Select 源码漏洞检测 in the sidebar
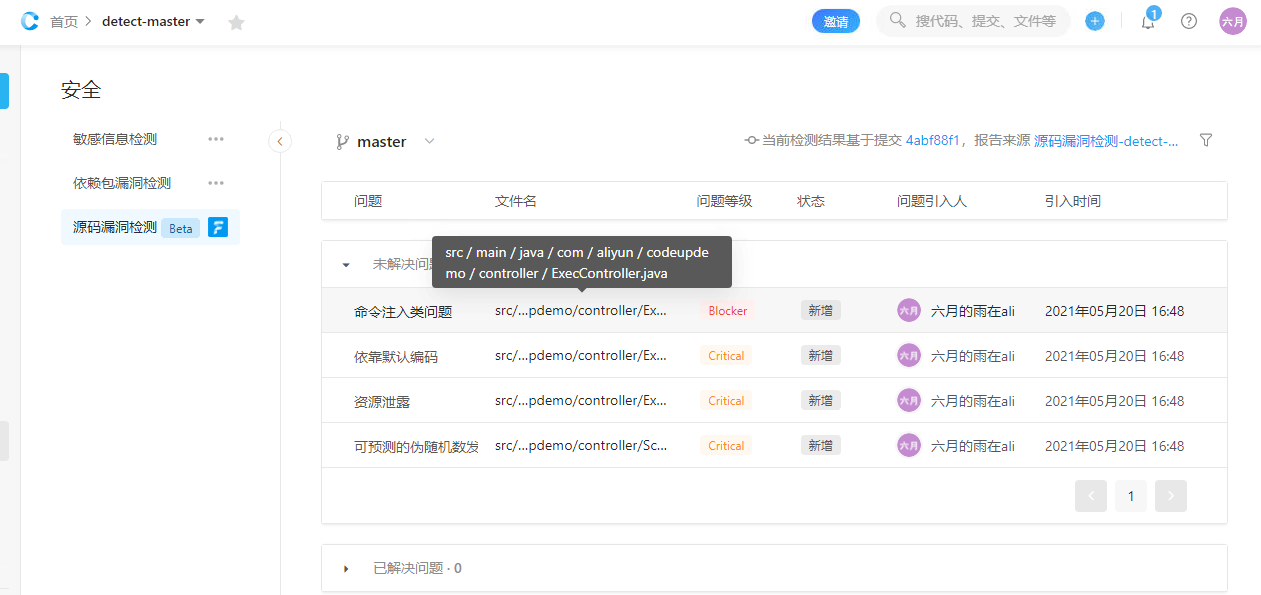The height and width of the screenshot is (595, 1261). point(115,227)
